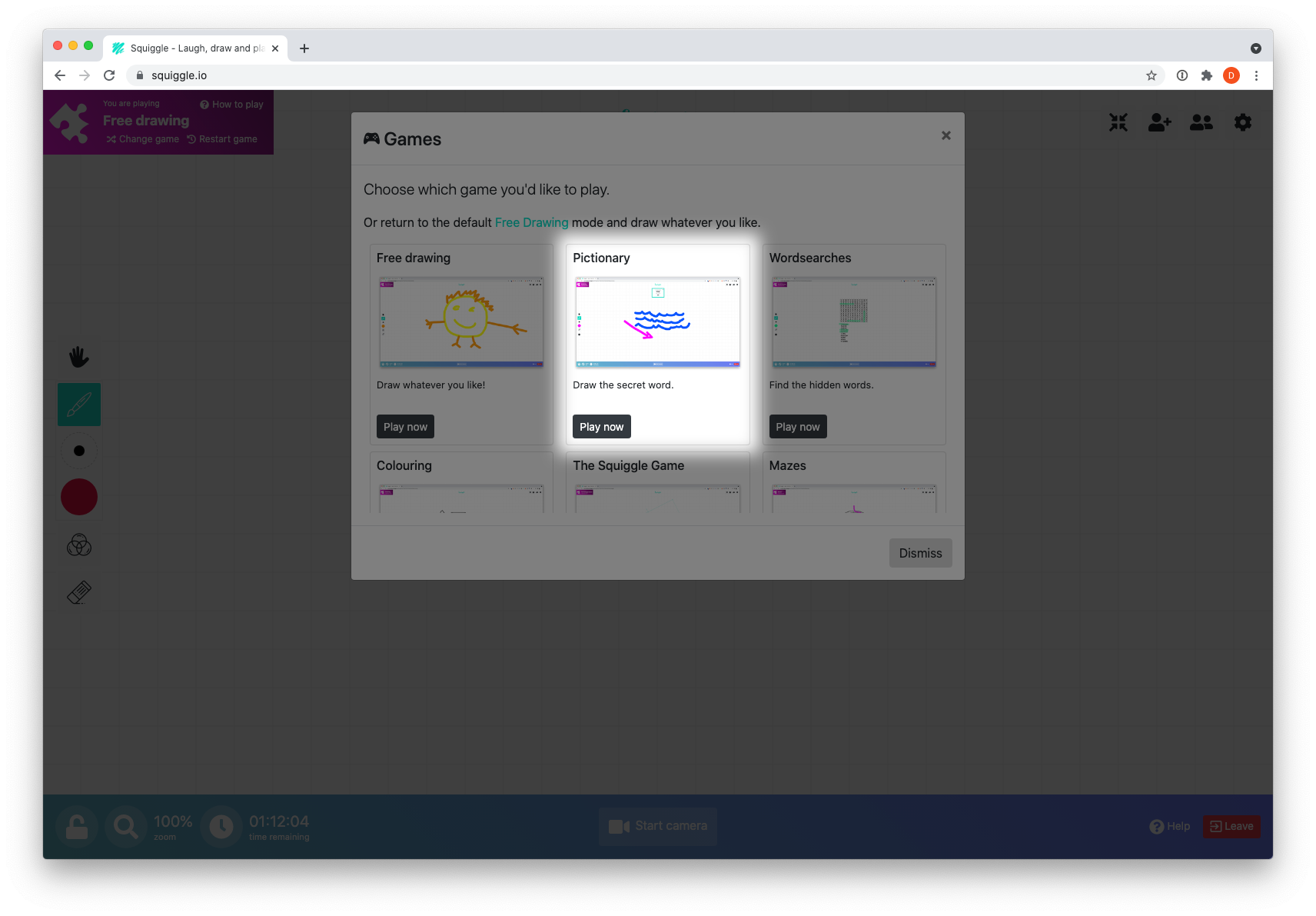
Task: Click the Free Drawing teal link
Action: (531, 222)
